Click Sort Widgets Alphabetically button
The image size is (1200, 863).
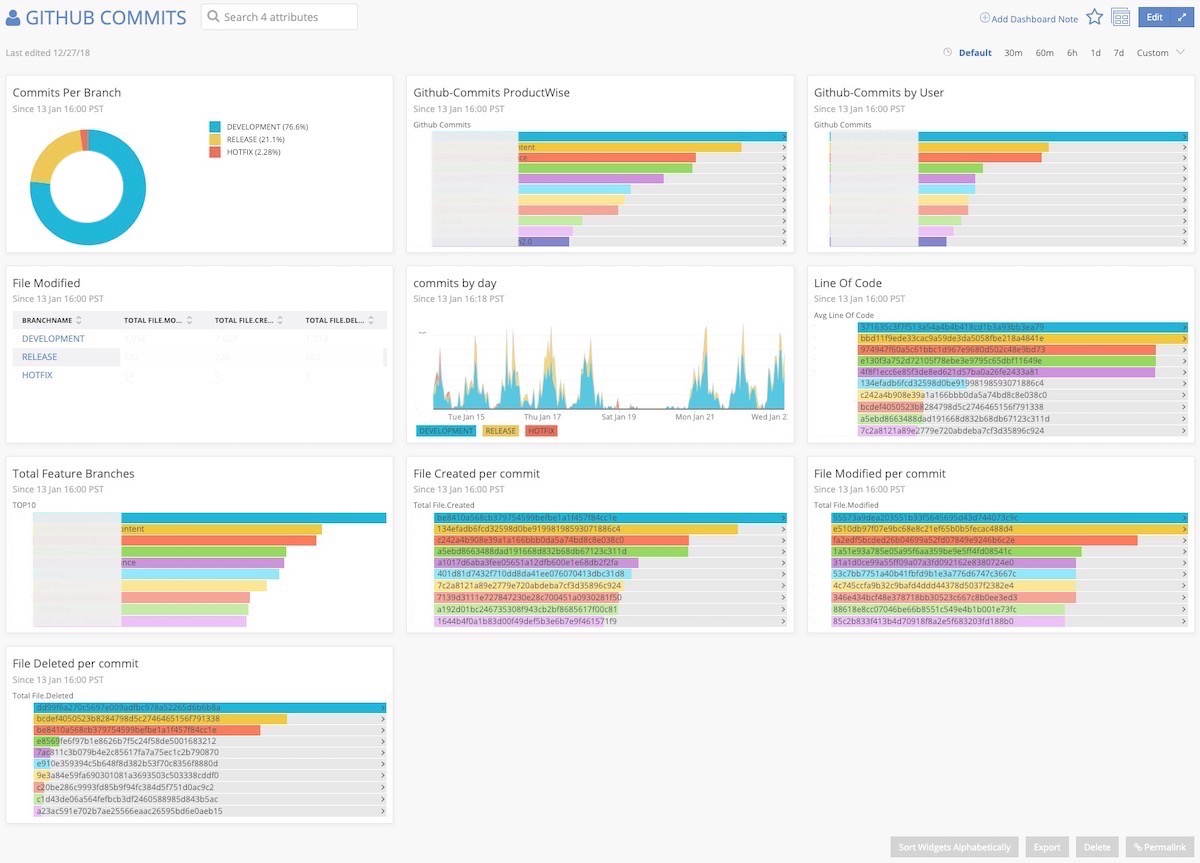coord(955,847)
